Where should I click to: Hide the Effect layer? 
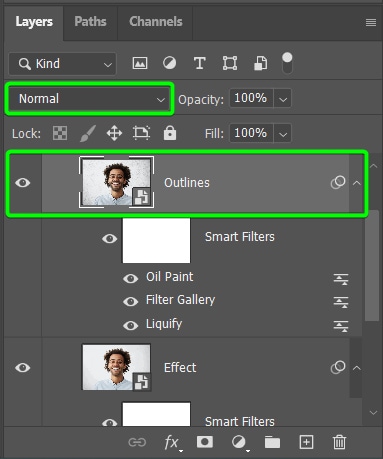pos(23,368)
